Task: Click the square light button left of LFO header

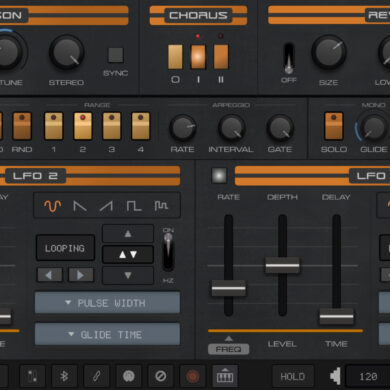Action: [219, 175]
